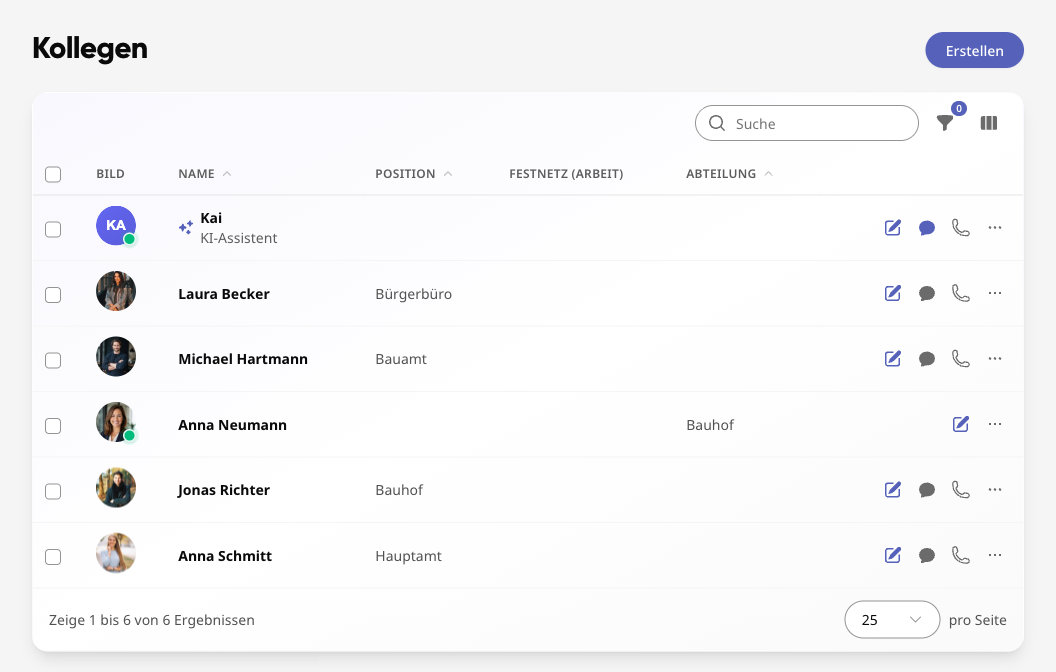Image resolution: width=1056 pixels, height=672 pixels.
Task: Open chat with Anna Schmitt
Action: tap(927, 556)
